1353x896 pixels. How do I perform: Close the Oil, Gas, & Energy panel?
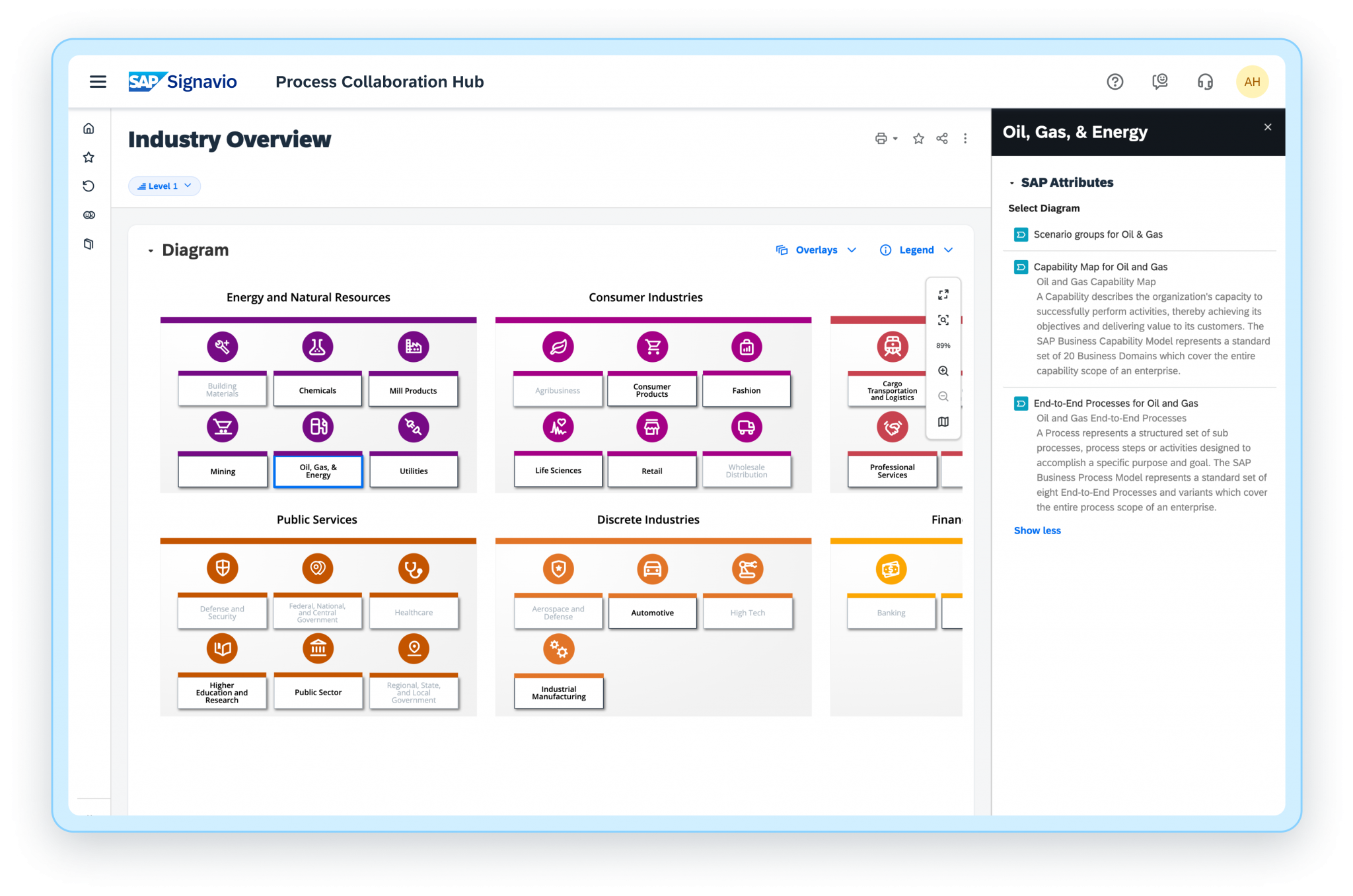(x=1267, y=127)
